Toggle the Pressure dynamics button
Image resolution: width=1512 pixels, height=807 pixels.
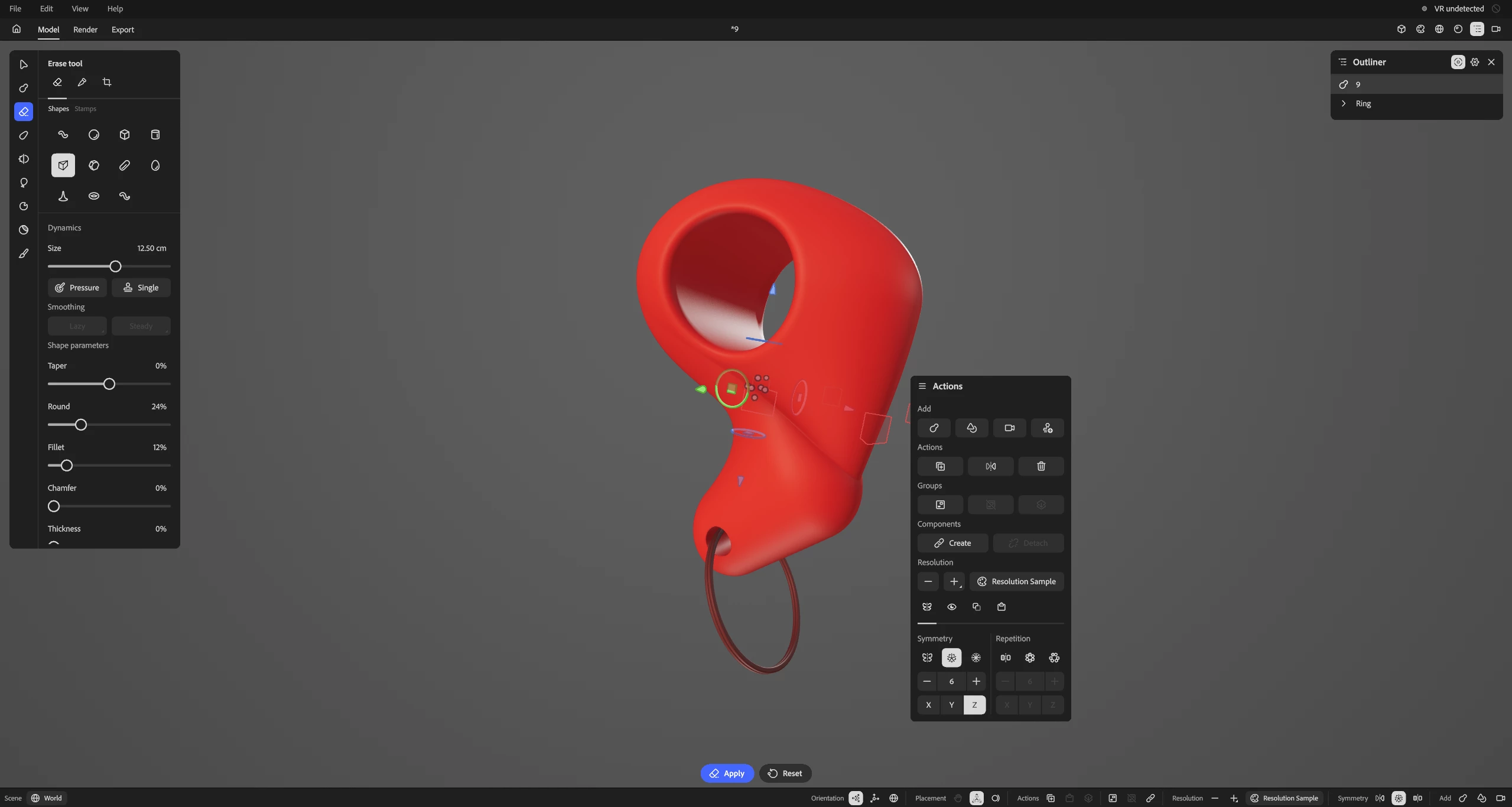click(x=77, y=288)
